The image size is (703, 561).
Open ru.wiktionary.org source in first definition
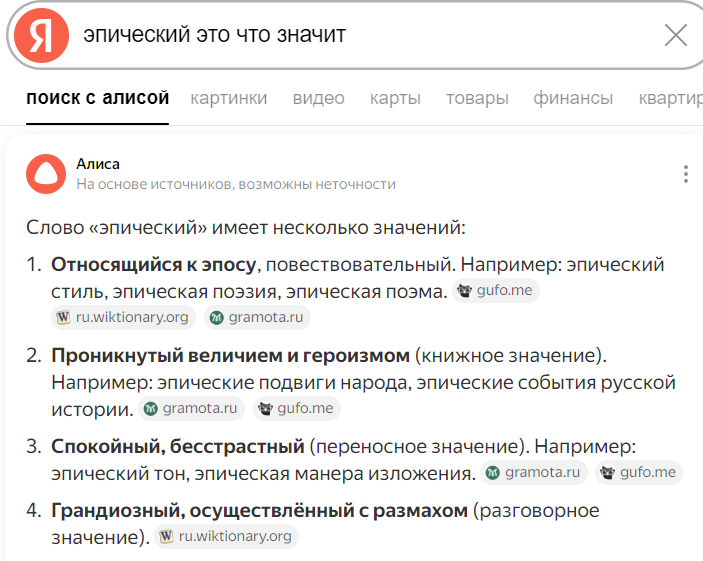coord(122,318)
